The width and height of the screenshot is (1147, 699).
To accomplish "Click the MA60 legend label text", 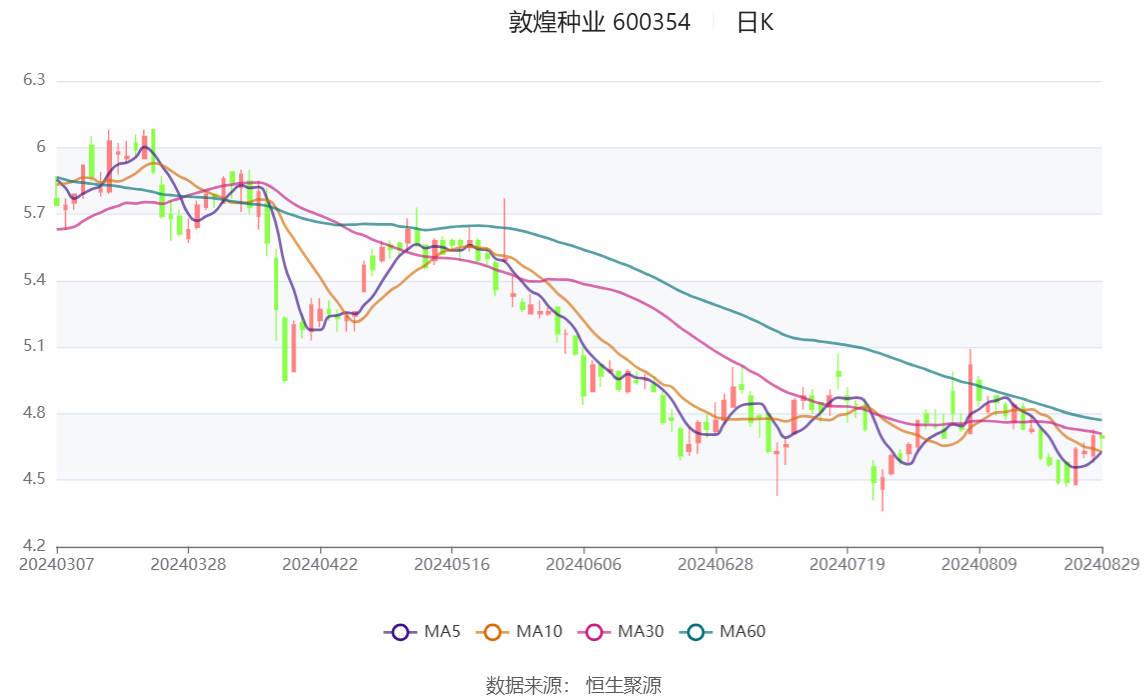I will click(x=742, y=632).
